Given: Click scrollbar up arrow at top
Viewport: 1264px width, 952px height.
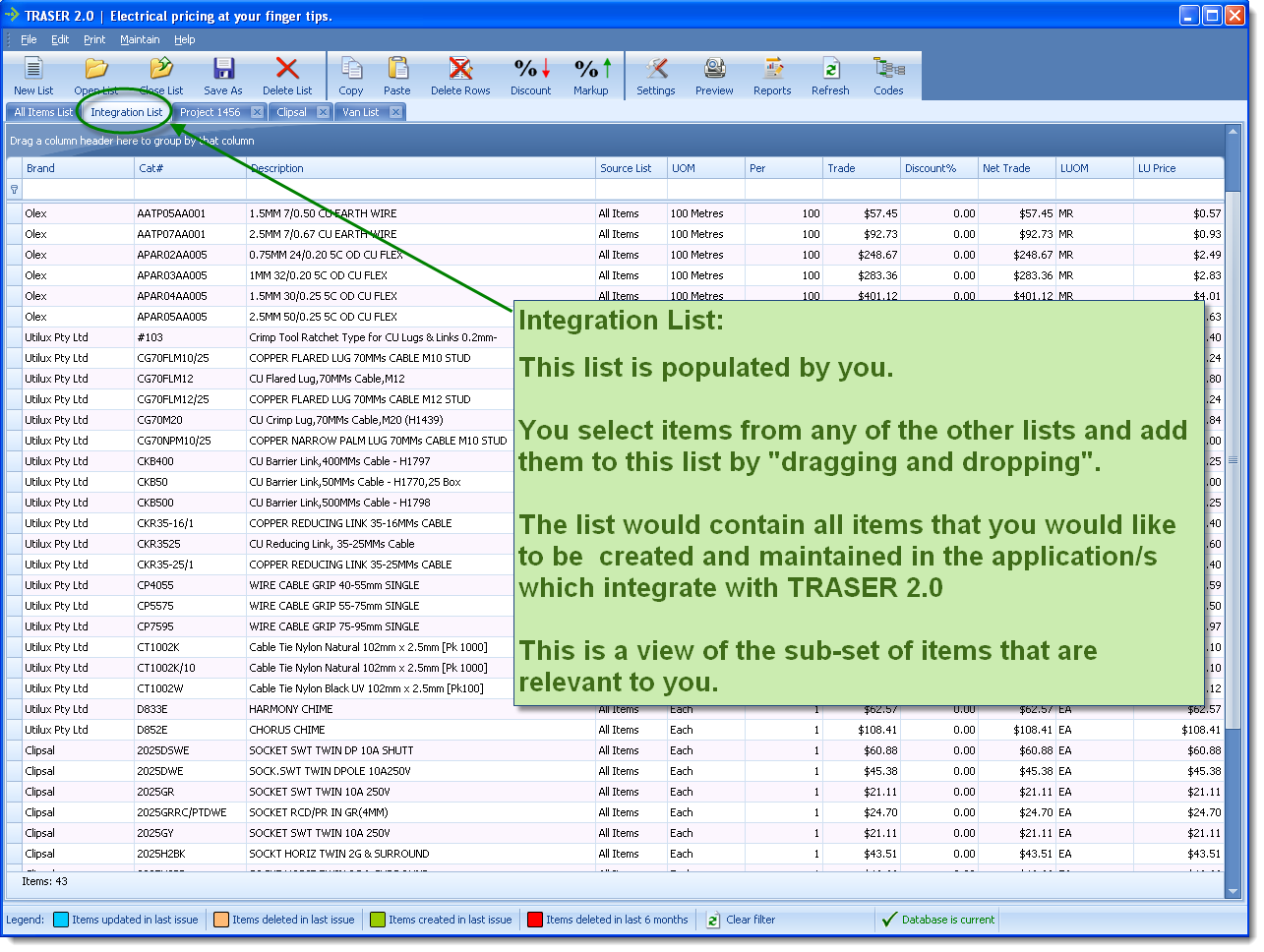Looking at the screenshot, I should (1233, 132).
